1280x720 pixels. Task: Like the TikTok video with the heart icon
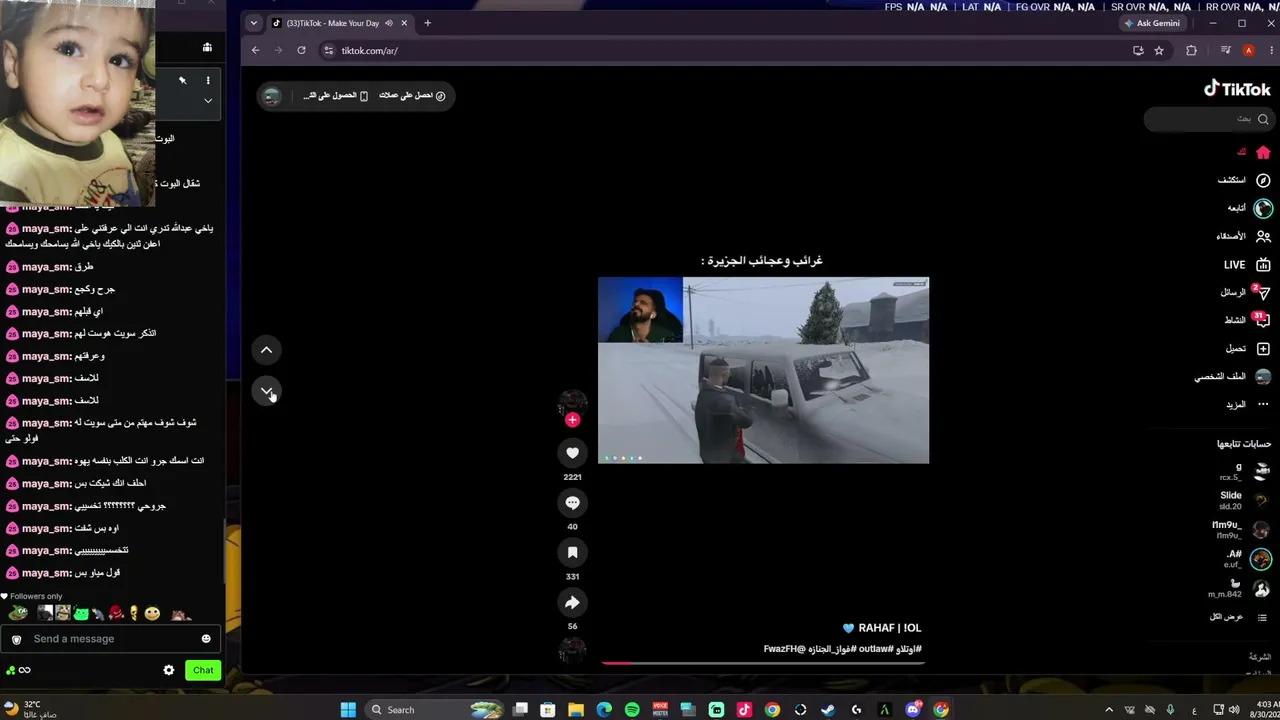point(572,453)
